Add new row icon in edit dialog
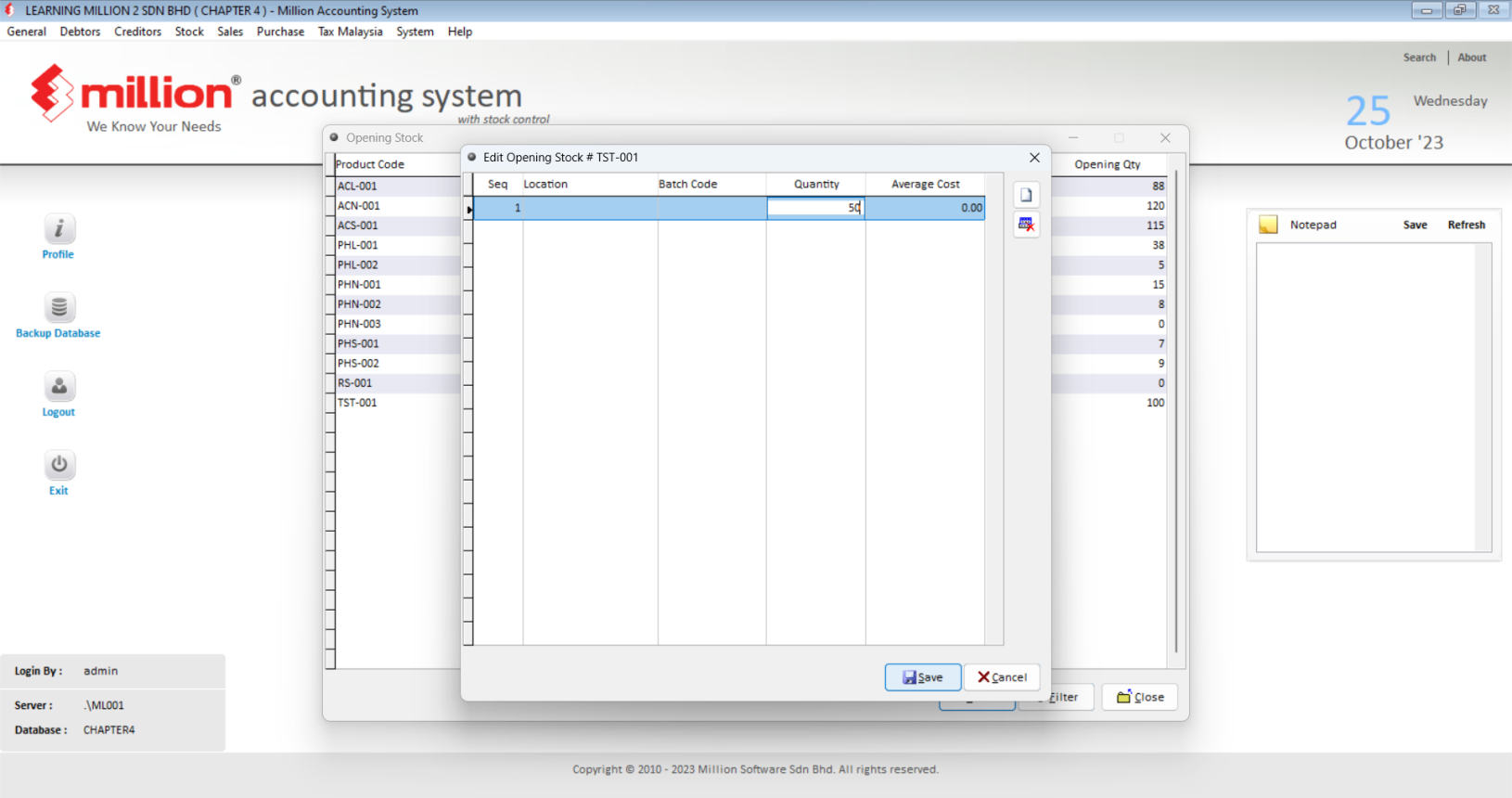Screen dimensions: 1512x798 point(1026,195)
